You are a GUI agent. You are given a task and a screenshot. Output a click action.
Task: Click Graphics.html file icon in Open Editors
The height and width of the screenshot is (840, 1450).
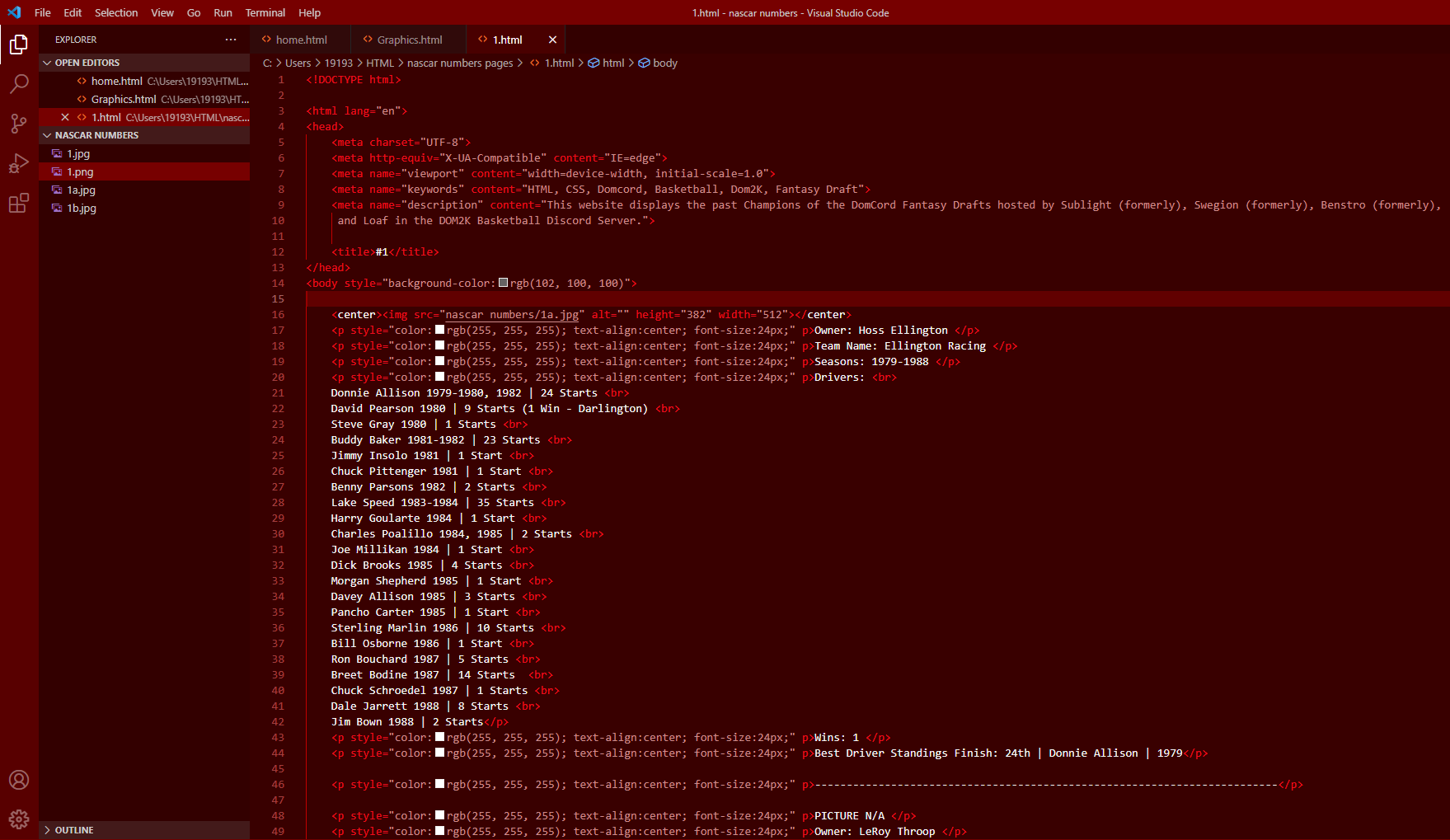82,99
